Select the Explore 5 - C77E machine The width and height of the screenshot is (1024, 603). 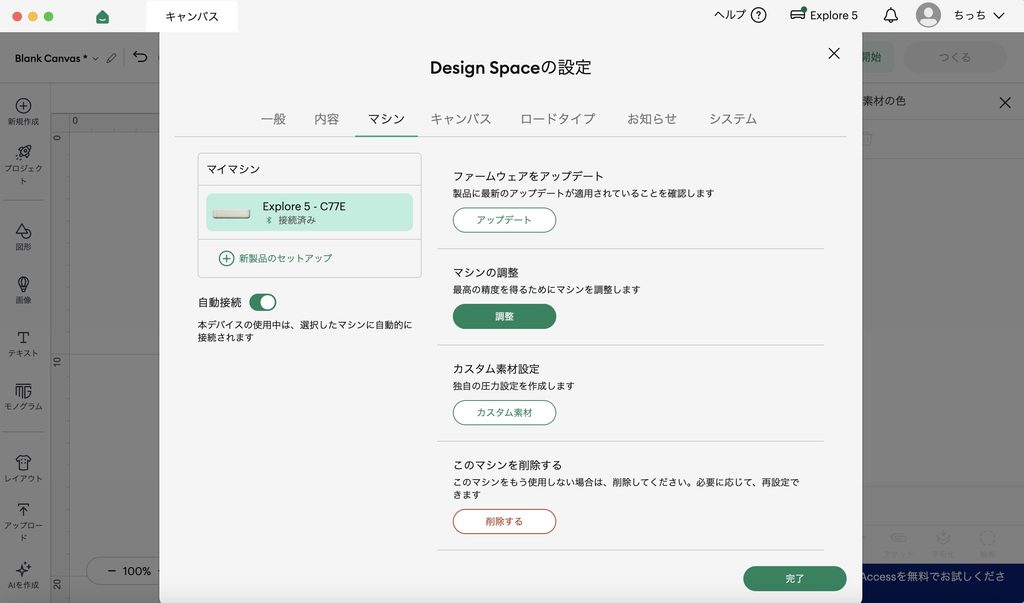click(x=310, y=212)
